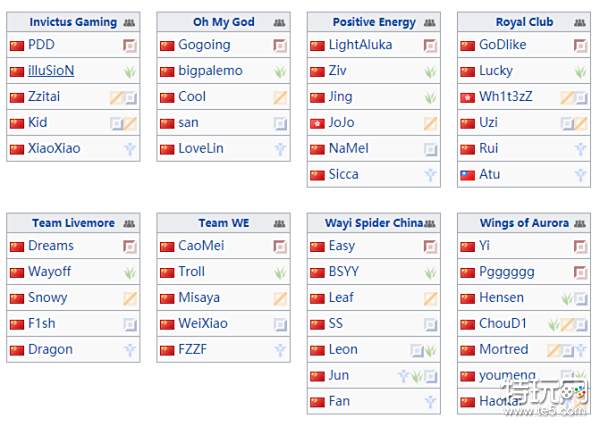Screen dimensions: 600x427
Task: Open the Uzi player page link
Action: pyautogui.click(x=489, y=123)
